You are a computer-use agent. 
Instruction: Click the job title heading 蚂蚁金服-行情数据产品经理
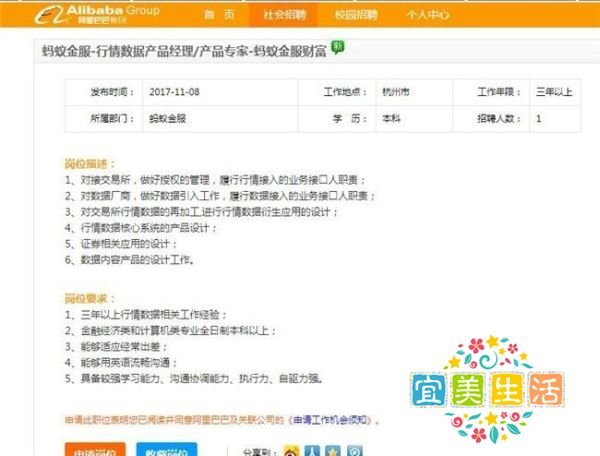[x=184, y=51]
